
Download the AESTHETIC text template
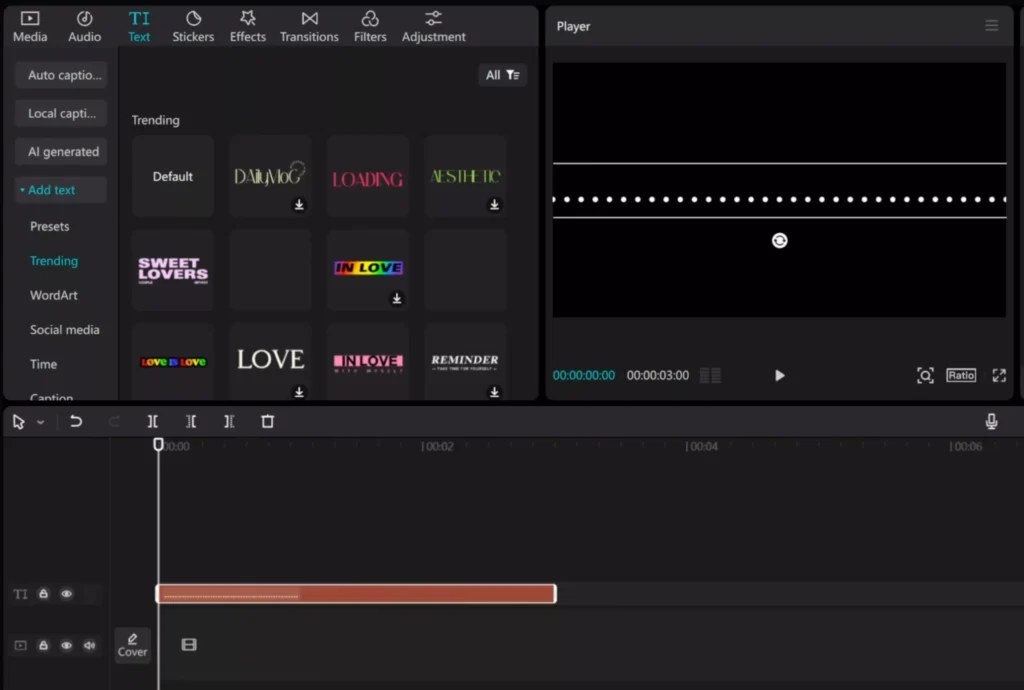(x=494, y=205)
